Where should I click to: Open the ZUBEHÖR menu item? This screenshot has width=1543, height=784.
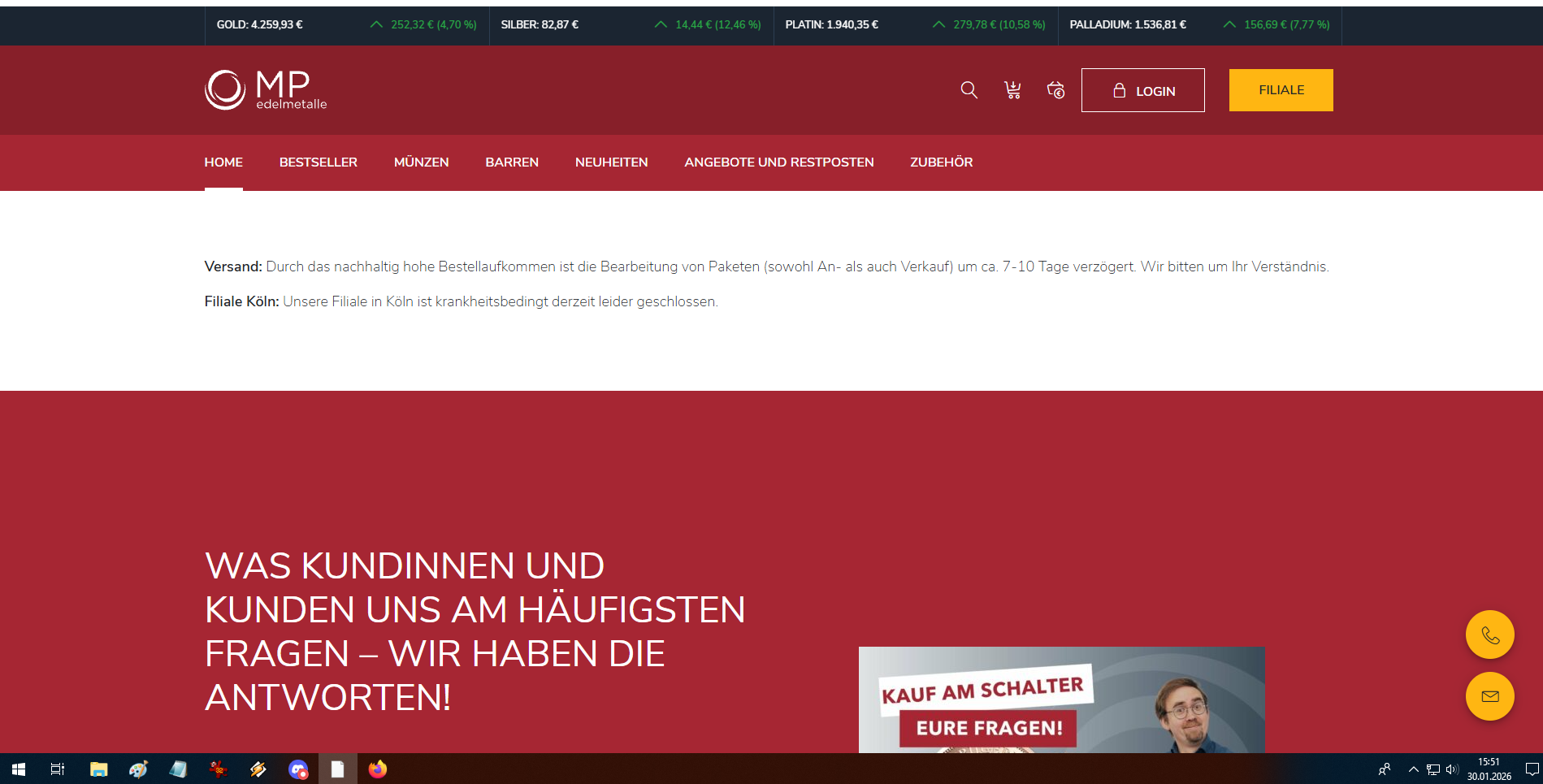(x=941, y=162)
